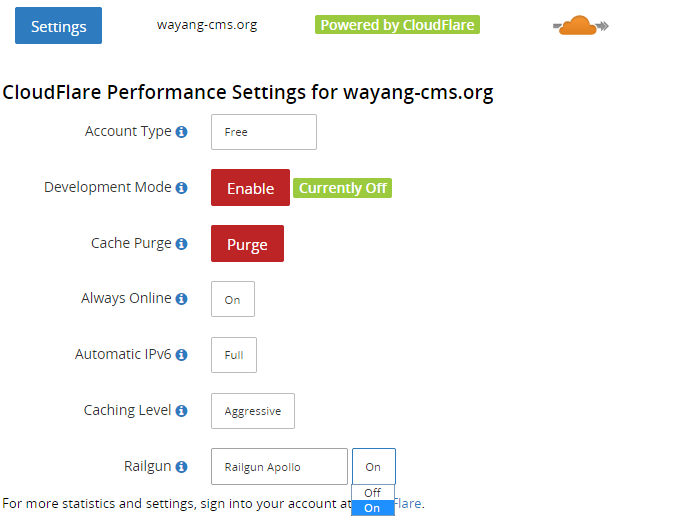Viewport: 699px width, 525px height.
Task: Click the info icon beside Development Mode
Action: pyautogui.click(x=181, y=188)
